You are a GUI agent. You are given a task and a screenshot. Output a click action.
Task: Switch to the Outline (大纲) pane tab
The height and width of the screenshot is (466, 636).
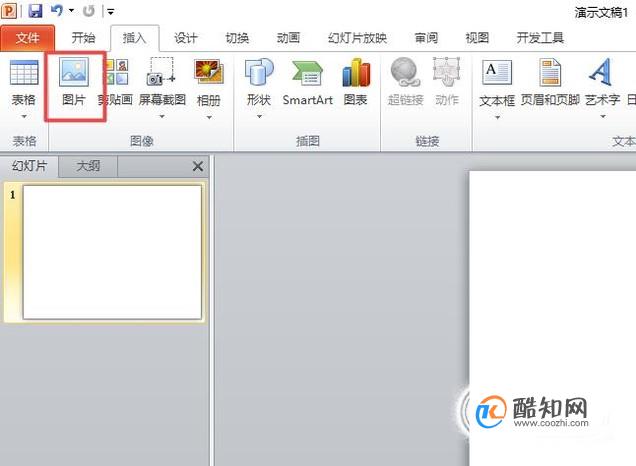click(88, 166)
